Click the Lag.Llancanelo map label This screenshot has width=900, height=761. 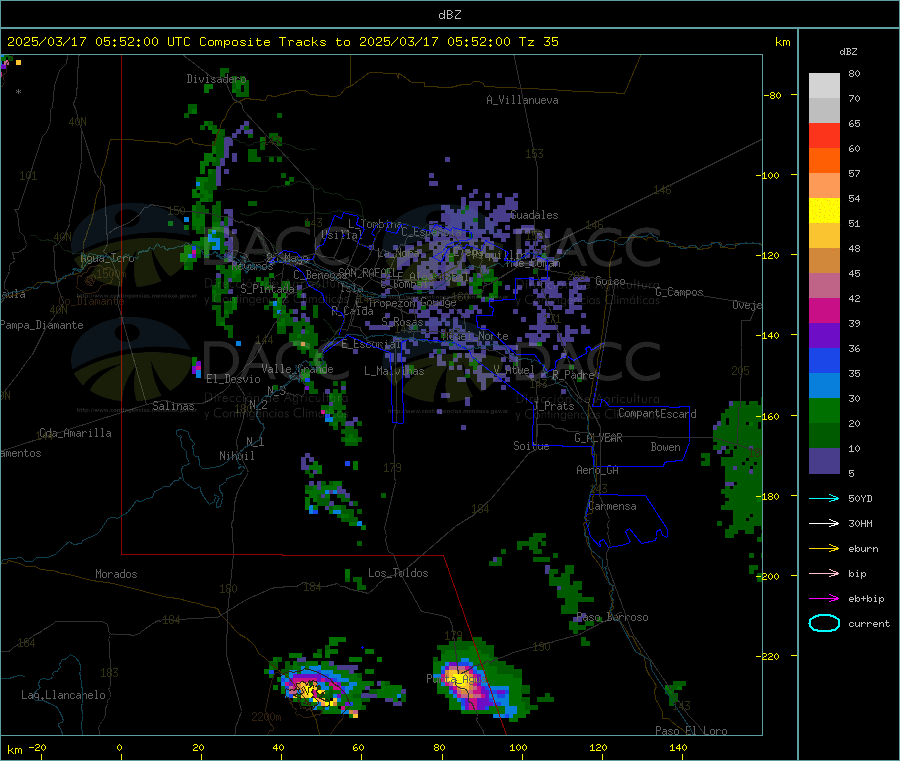click(x=63, y=696)
